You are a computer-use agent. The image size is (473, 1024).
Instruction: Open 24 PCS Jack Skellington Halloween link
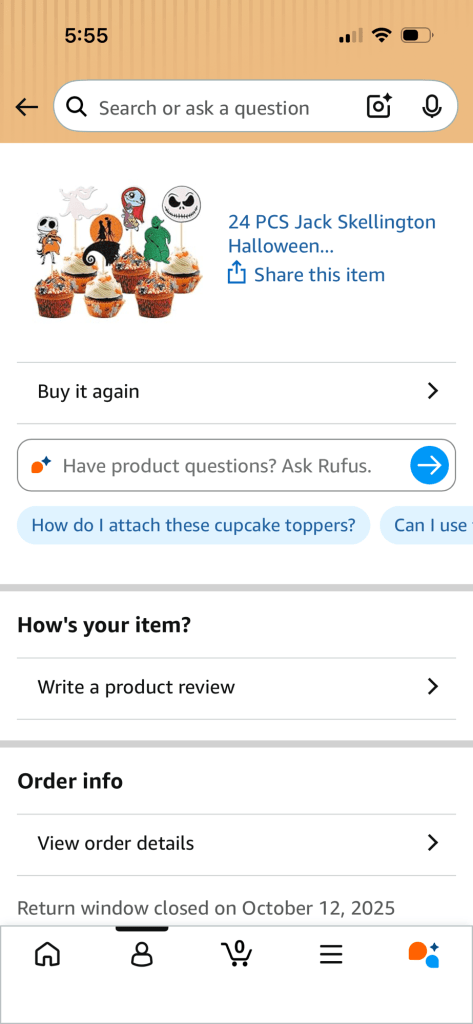point(331,234)
